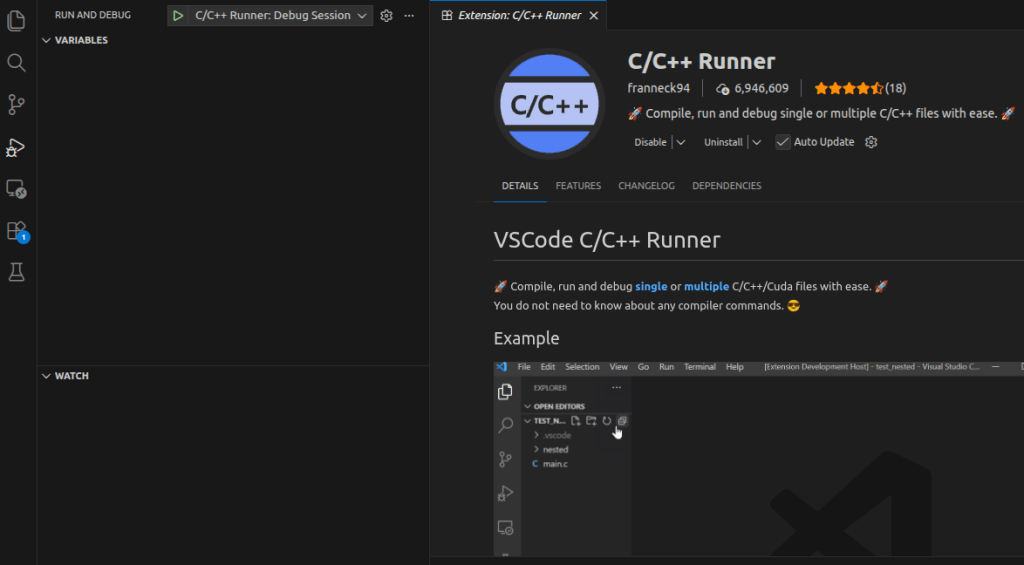Viewport: 1024px width, 565px height.
Task: Switch to the Changelog tab
Action: point(646,186)
